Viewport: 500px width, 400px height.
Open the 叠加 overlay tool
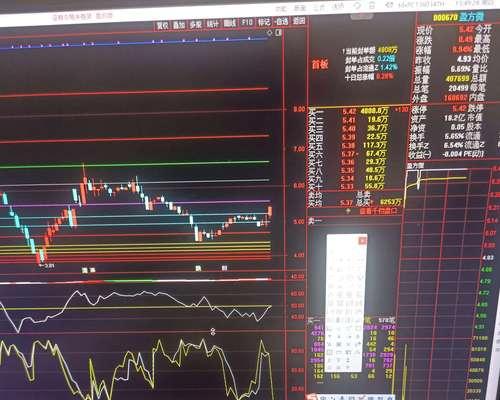(x=179, y=25)
